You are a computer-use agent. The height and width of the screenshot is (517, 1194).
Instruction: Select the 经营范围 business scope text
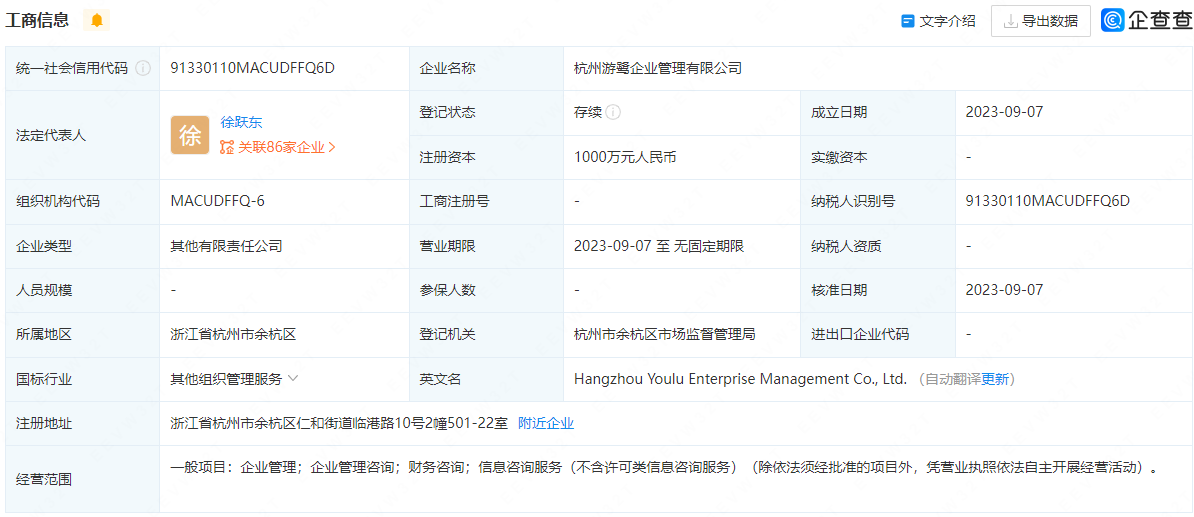click(x=664, y=468)
